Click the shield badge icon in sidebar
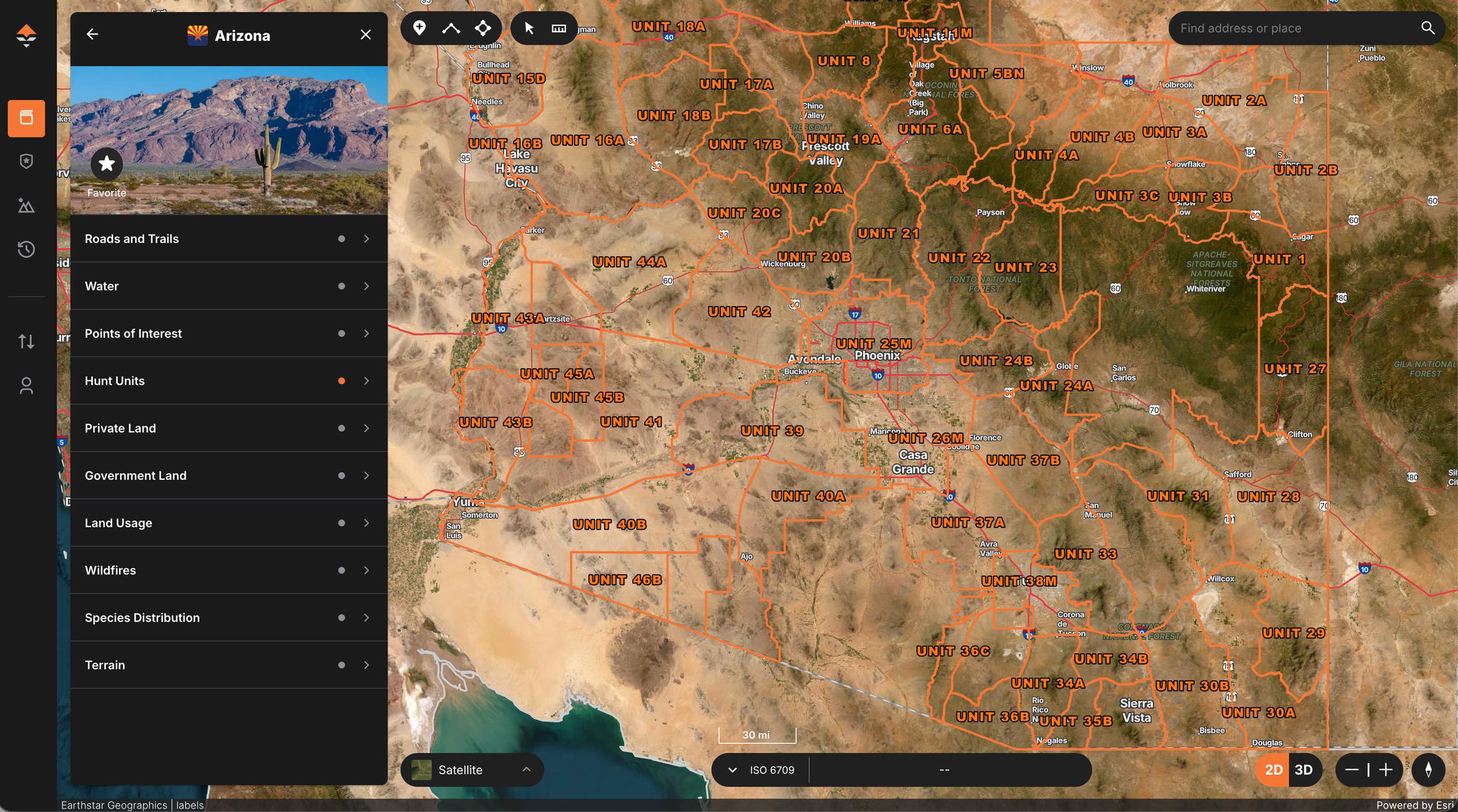Viewport: 1458px width, 812px height. click(x=26, y=161)
